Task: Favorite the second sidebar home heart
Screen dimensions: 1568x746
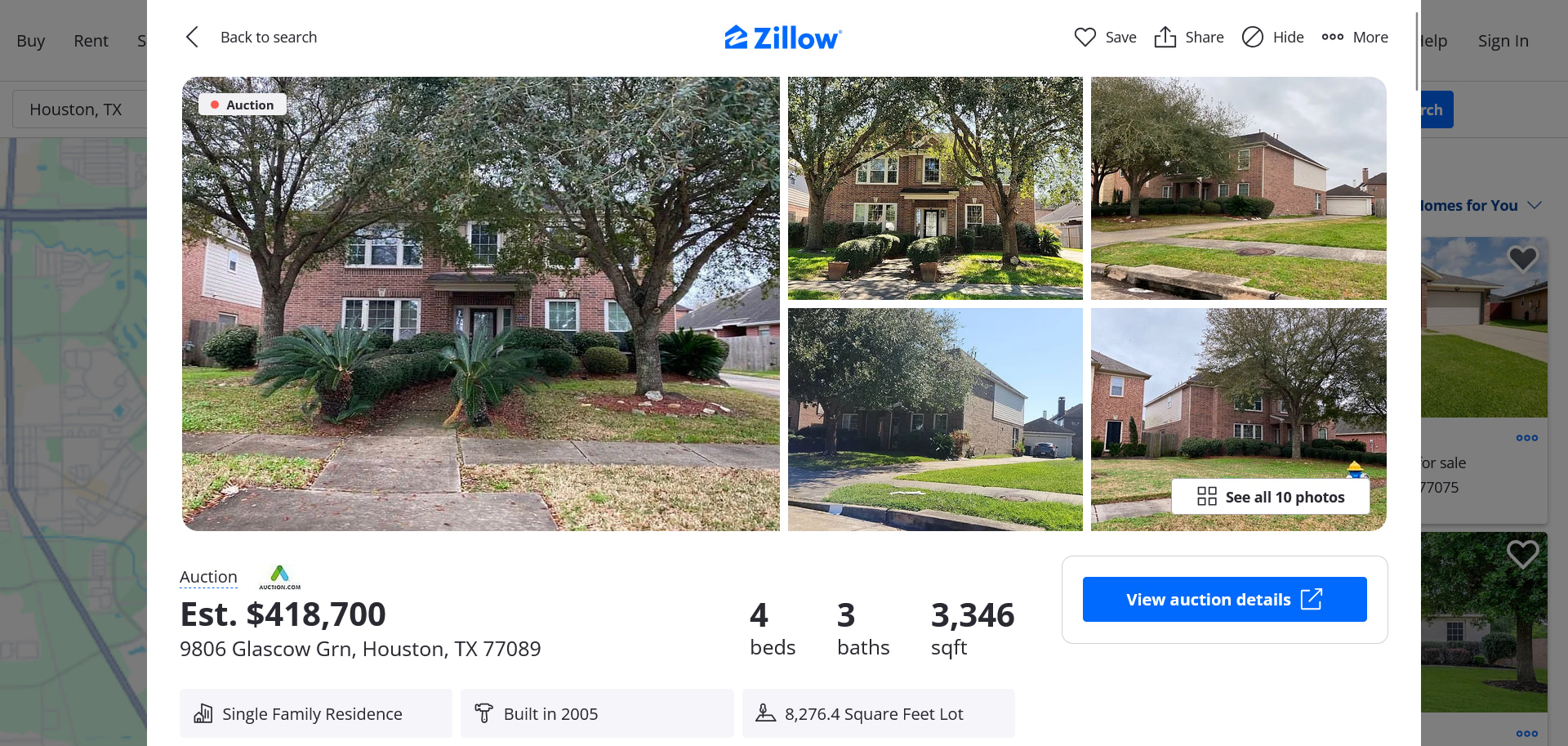Action: (x=1522, y=555)
